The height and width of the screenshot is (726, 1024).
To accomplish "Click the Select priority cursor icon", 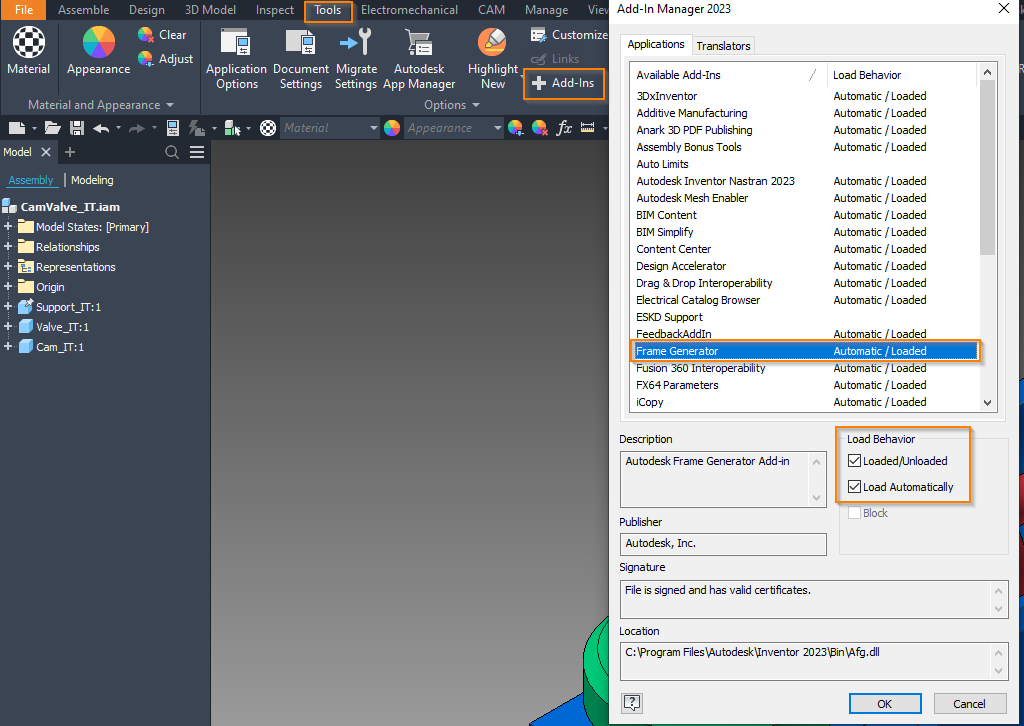I will (x=232, y=128).
